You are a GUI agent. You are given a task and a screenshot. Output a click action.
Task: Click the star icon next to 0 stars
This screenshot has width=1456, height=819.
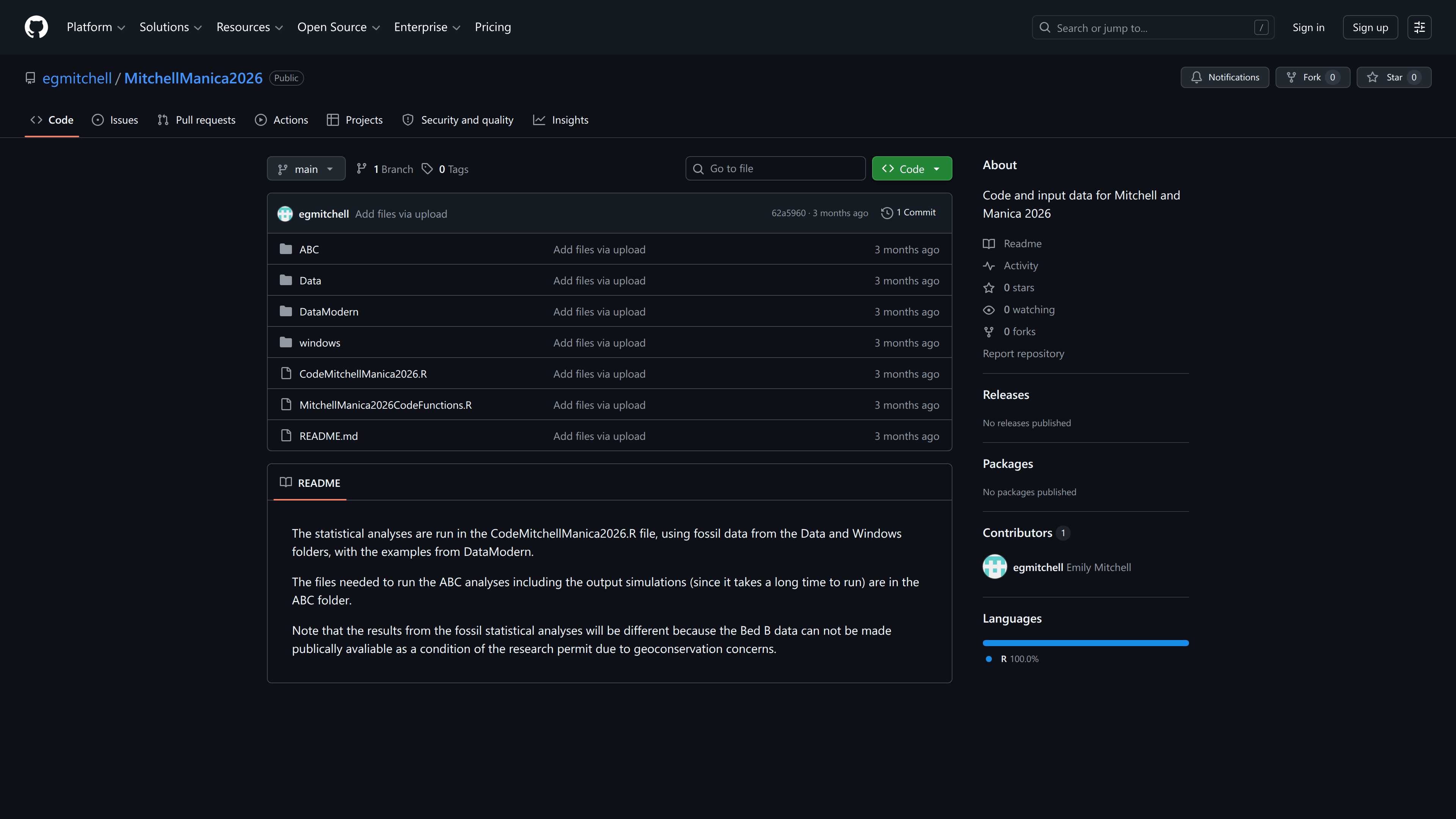(x=988, y=288)
